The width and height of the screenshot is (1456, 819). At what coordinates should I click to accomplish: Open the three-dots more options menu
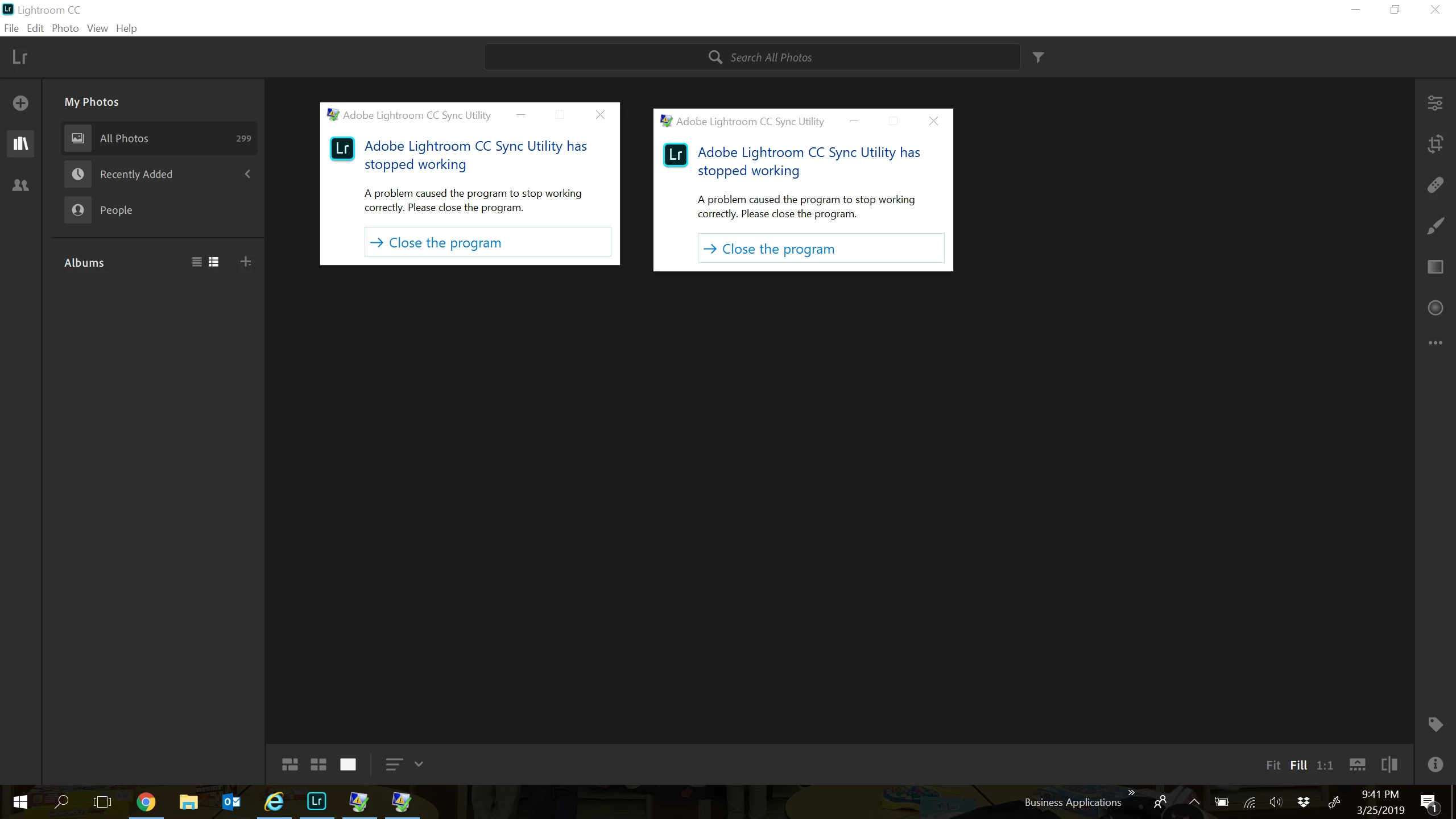click(x=1435, y=343)
